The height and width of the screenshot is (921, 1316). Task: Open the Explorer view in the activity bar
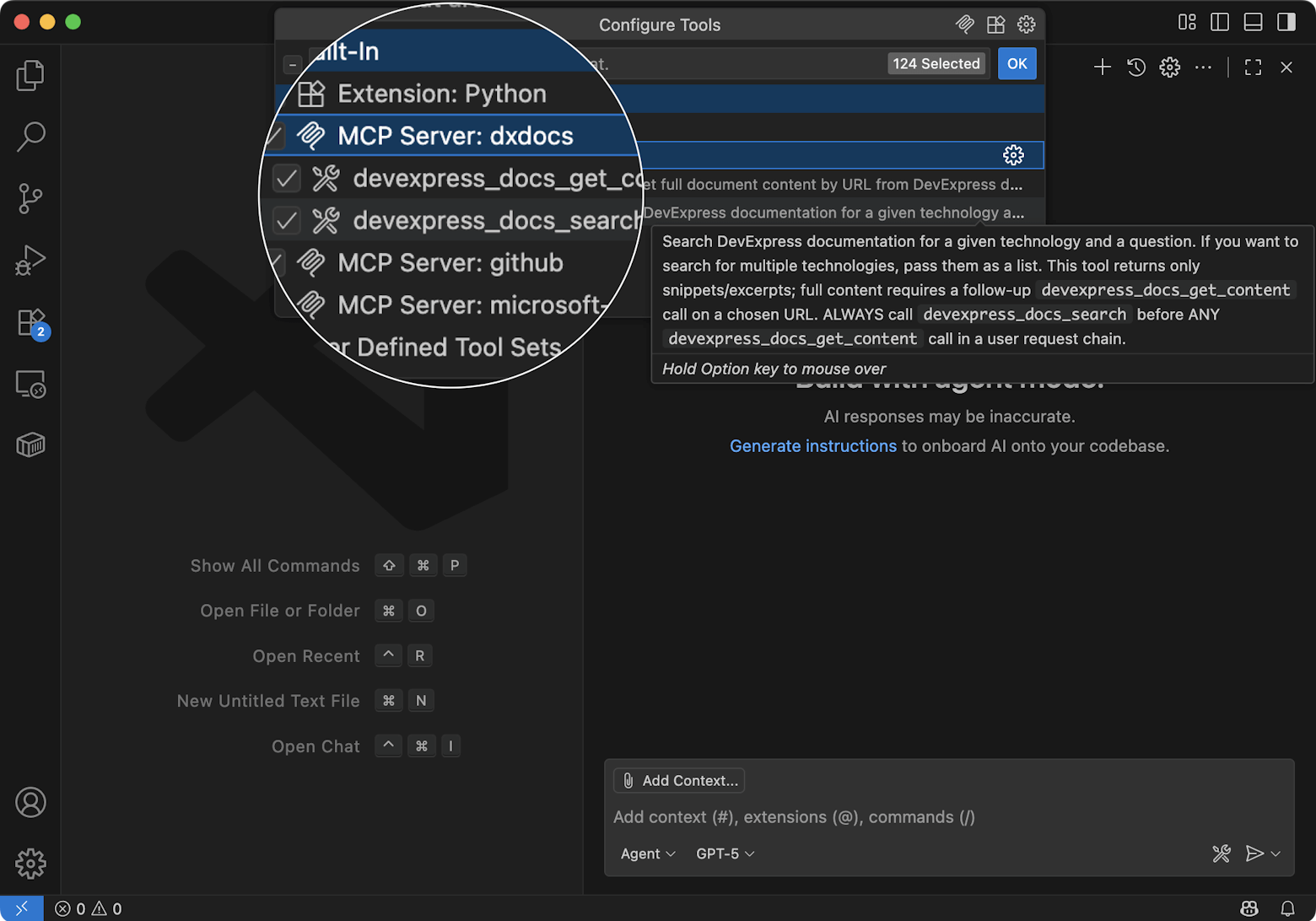[x=30, y=75]
